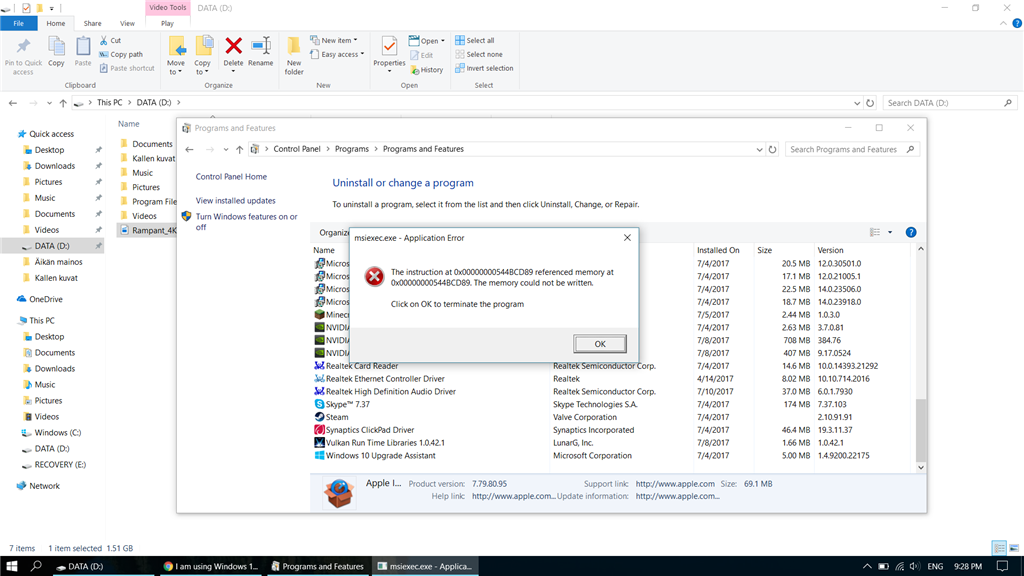Click Programs breadcrumb in Control Panel address
1024x576 pixels.
point(351,149)
